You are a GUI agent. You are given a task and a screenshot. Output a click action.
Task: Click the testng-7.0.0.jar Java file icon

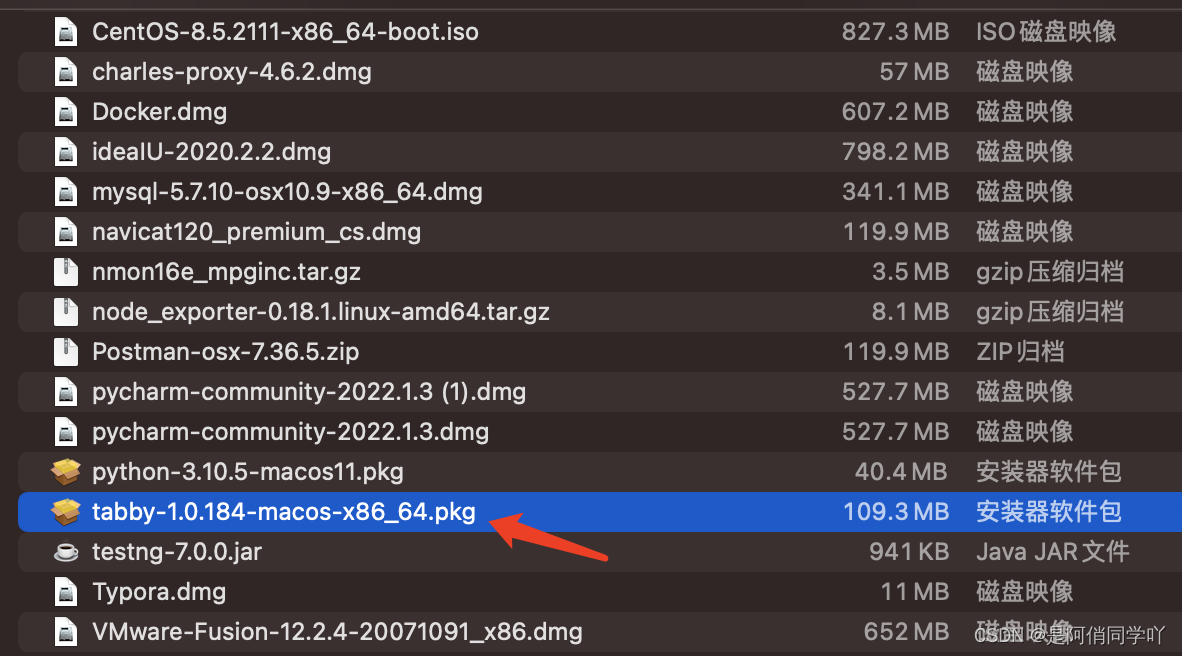[65, 551]
